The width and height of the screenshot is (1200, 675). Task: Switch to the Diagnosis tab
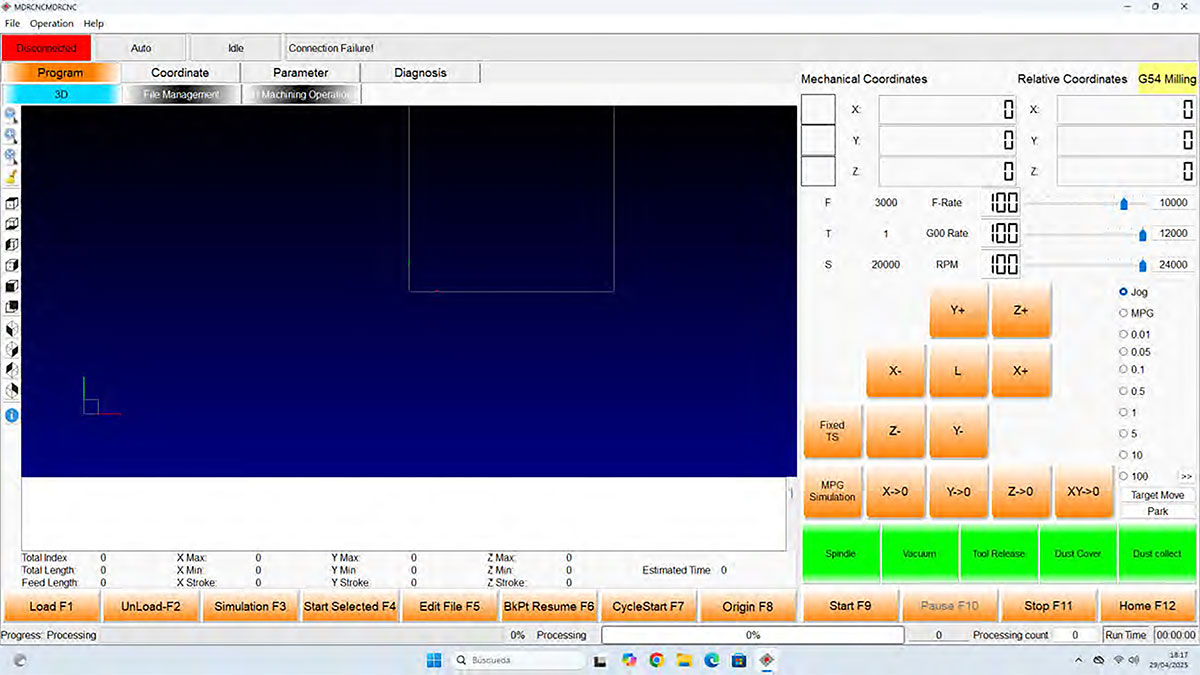420,73
